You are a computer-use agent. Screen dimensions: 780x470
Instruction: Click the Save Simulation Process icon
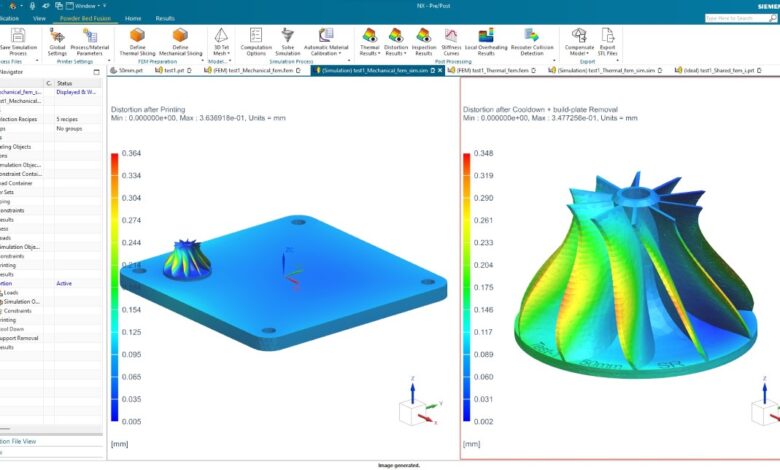coord(18,36)
